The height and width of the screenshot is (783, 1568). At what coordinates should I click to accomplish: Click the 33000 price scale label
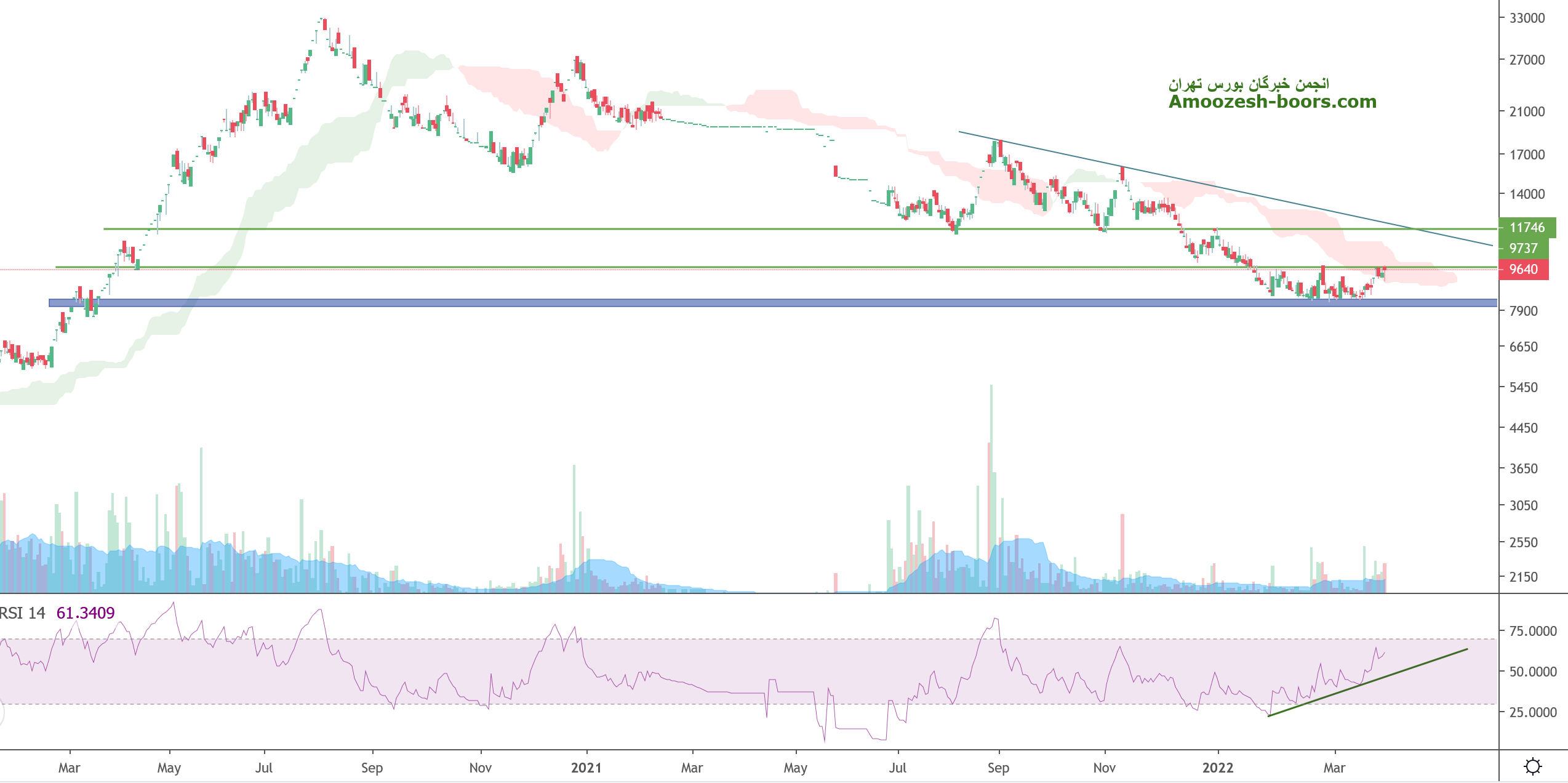click(1527, 18)
